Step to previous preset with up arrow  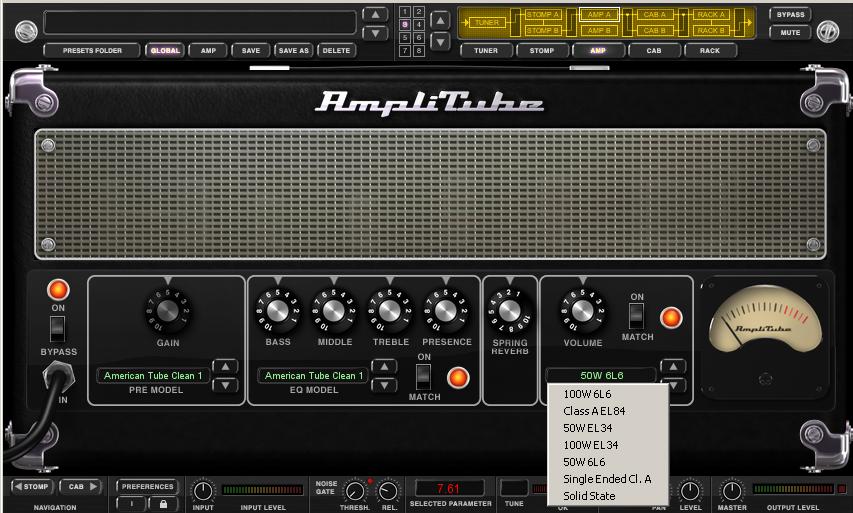pos(375,15)
